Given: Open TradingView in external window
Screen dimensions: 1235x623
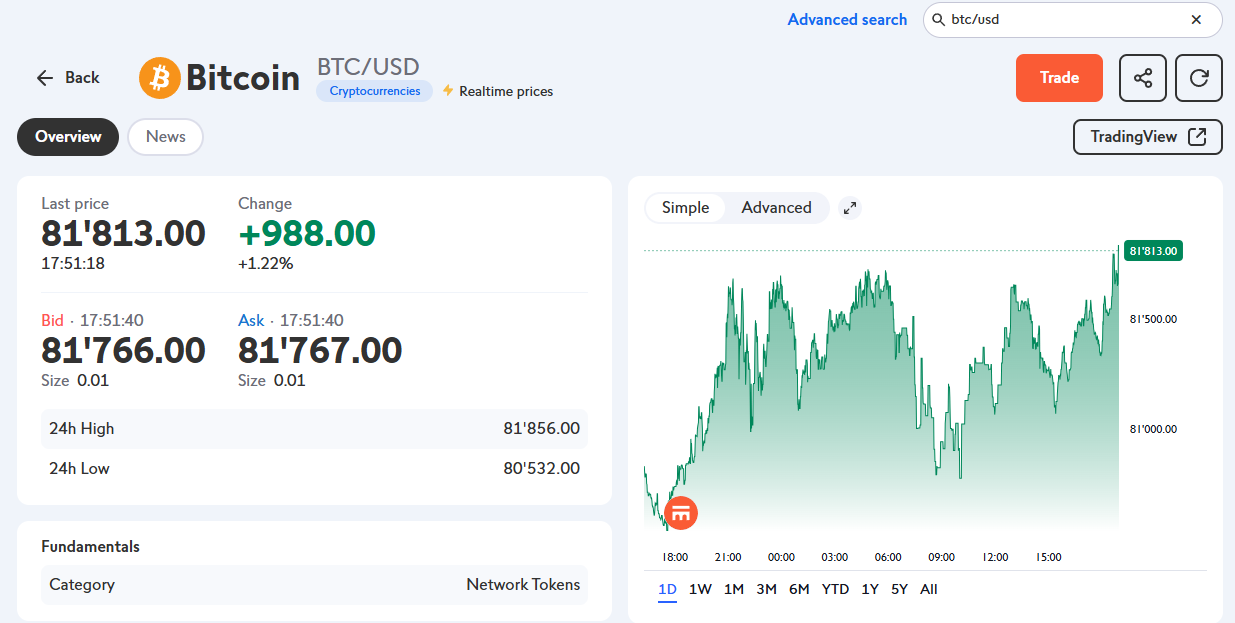Looking at the screenshot, I should (1148, 137).
